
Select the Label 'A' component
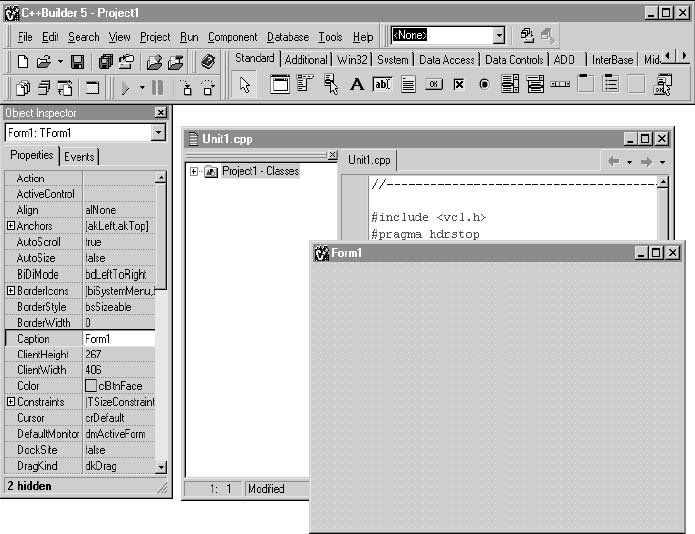click(356, 84)
